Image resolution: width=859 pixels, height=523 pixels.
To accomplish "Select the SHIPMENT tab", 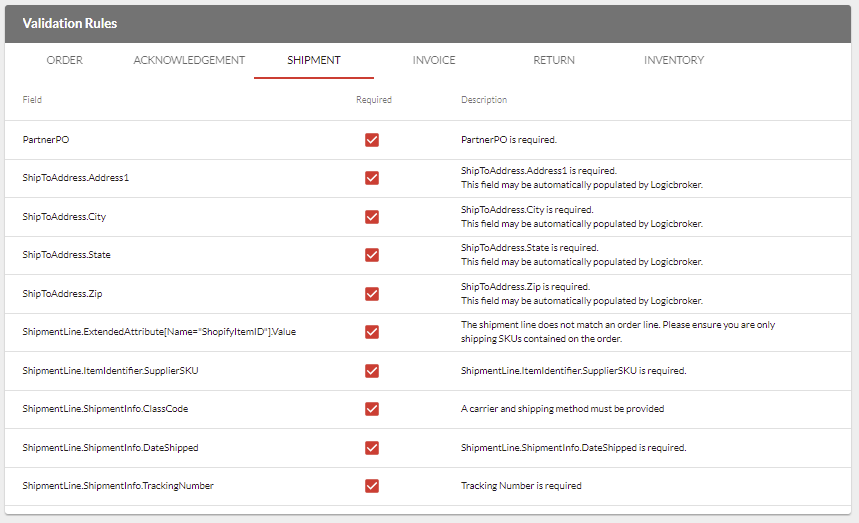I will coord(314,60).
